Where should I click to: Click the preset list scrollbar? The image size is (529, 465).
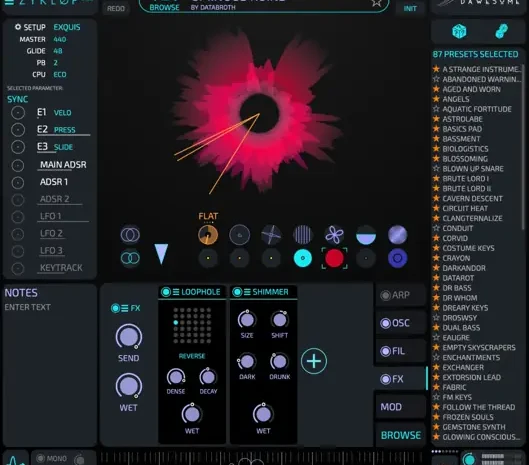coord(523,147)
